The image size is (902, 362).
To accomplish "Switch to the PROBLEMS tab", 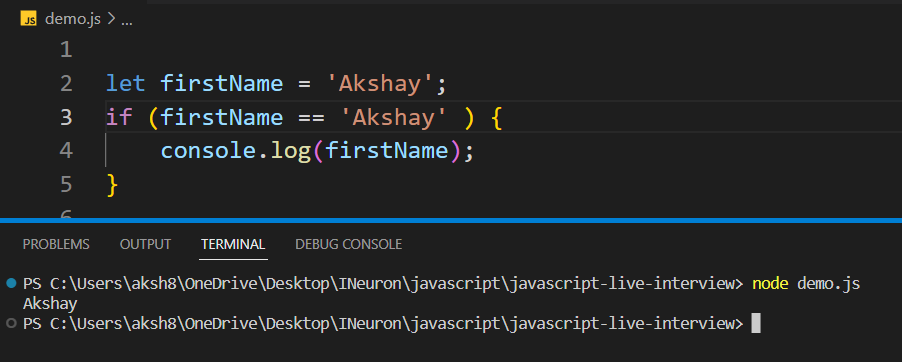I will click(56, 244).
